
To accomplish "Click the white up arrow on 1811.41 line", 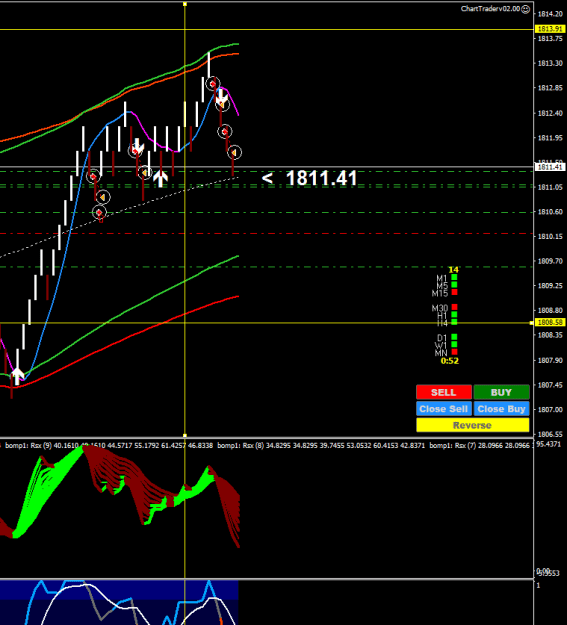I will (160, 179).
